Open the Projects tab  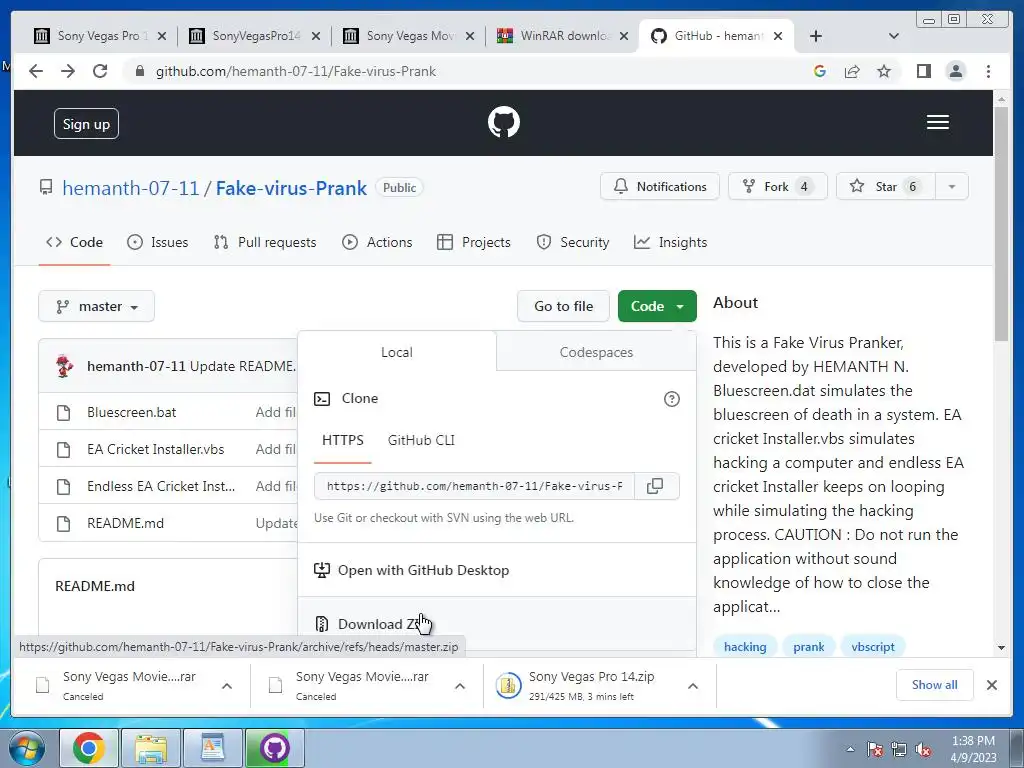(473, 242)
